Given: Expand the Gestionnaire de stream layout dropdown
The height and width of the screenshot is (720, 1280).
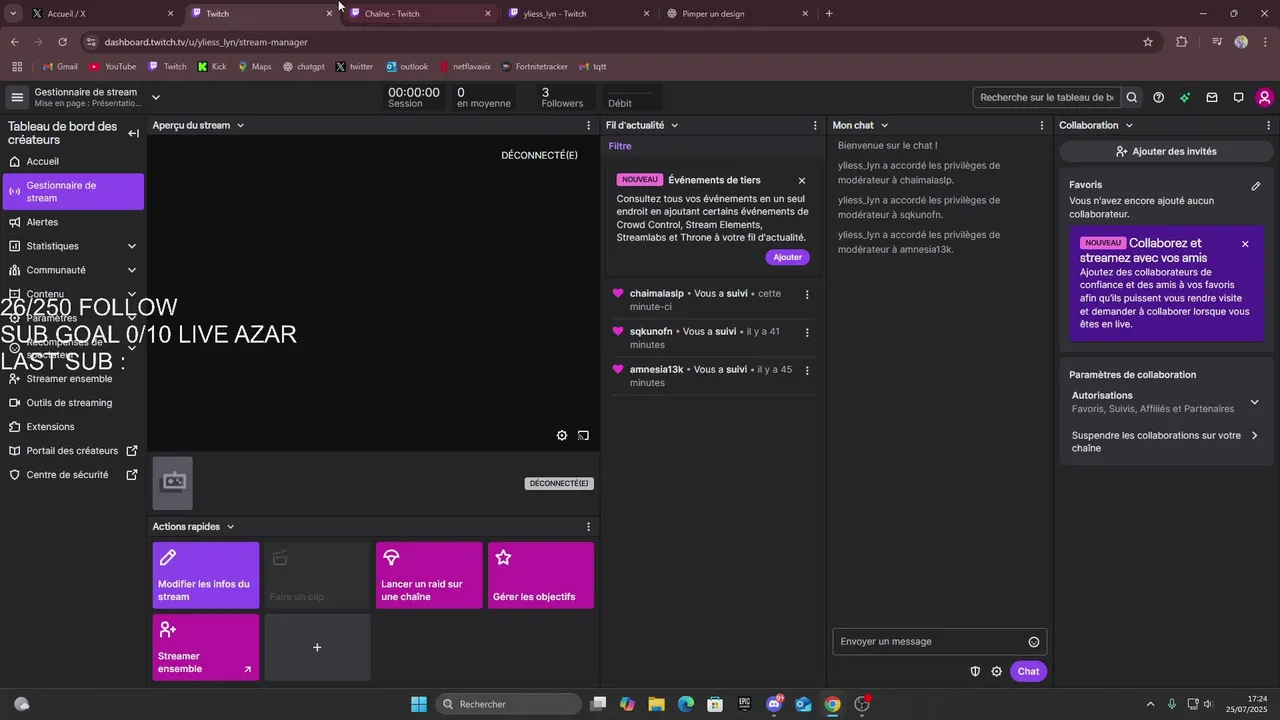Looking at the screenshot, I should click(156, 97).
